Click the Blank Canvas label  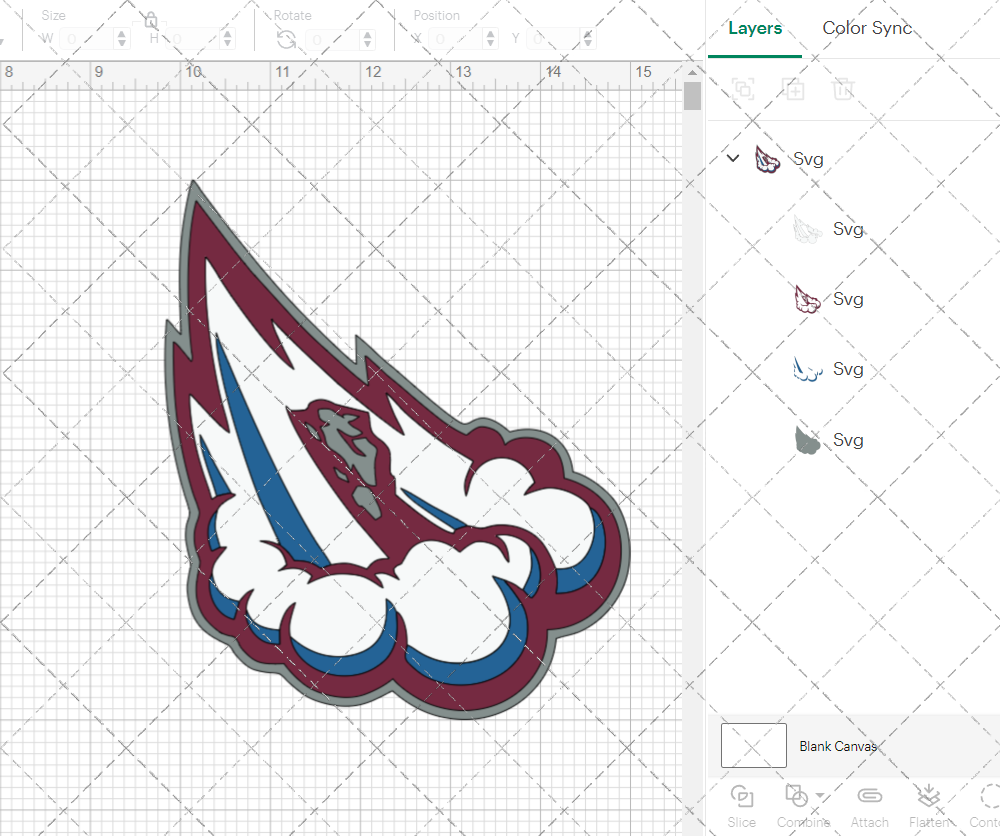pos(837,746)
